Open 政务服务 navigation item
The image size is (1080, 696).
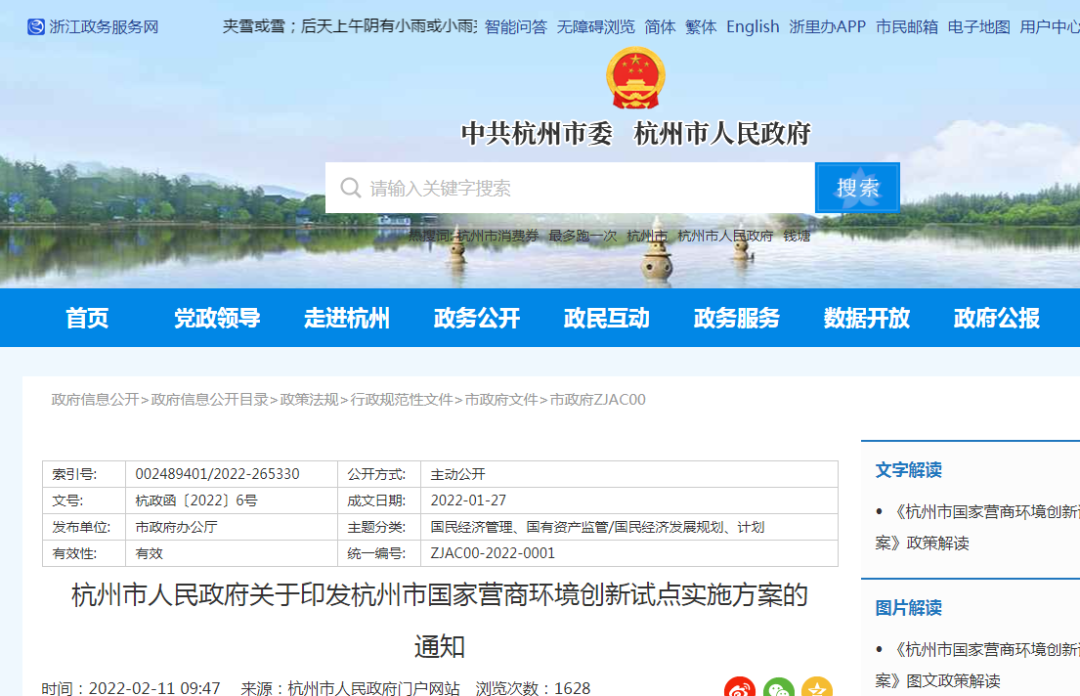point(737,318)
